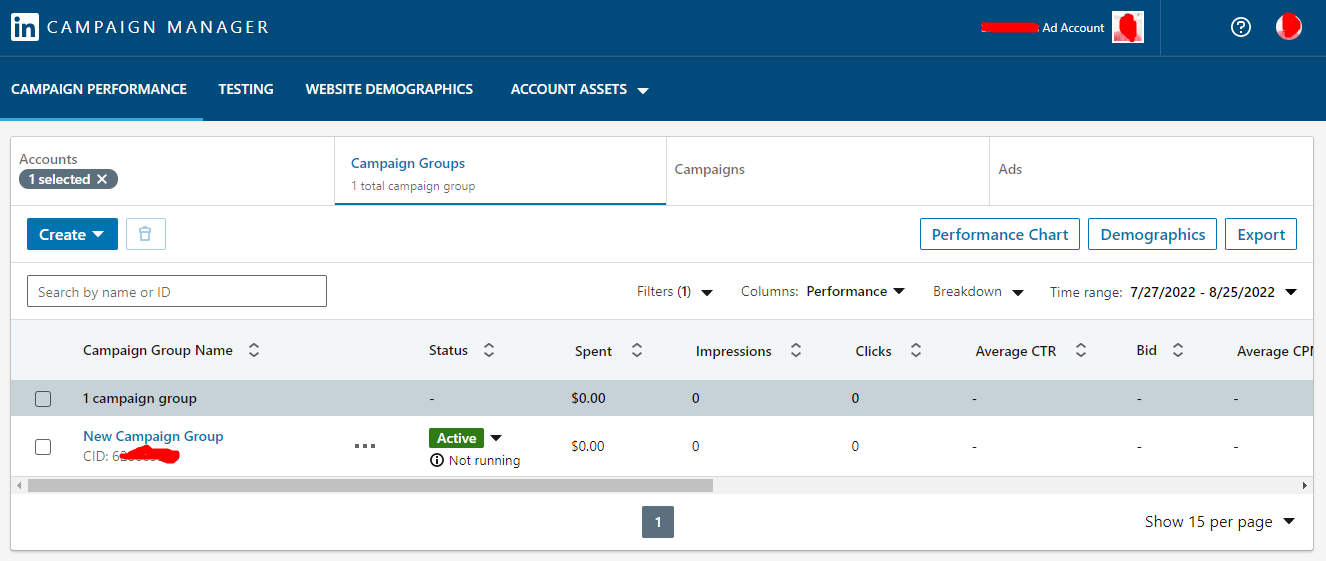
Task: Click the scrollbar right arrow
Action: pyautogui.click(x=1305, y=485)
